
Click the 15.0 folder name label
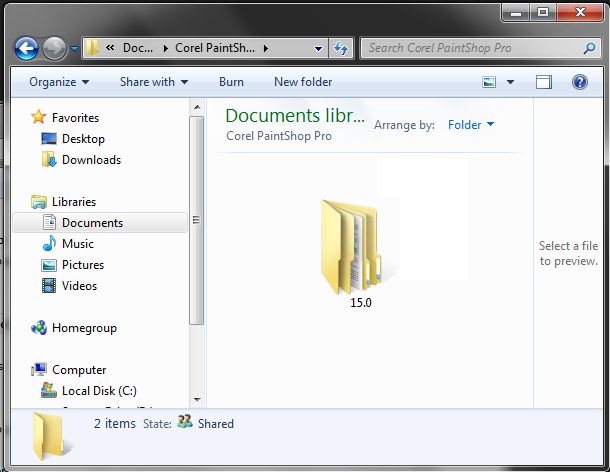click(361, 303)
